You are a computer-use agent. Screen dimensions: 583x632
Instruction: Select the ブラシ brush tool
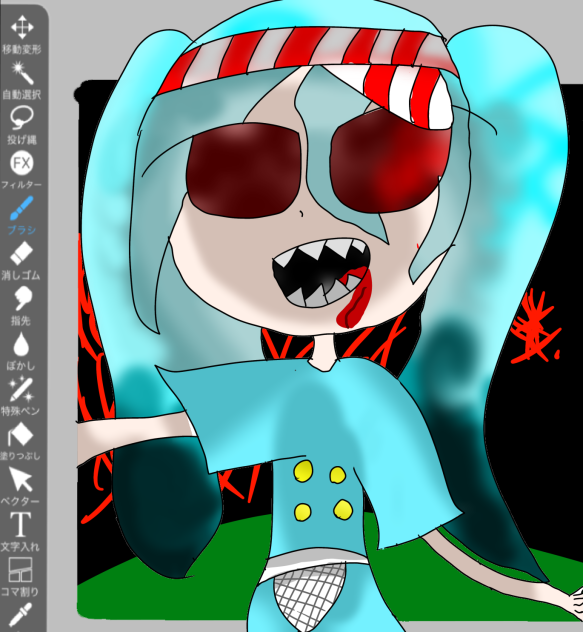22,216
